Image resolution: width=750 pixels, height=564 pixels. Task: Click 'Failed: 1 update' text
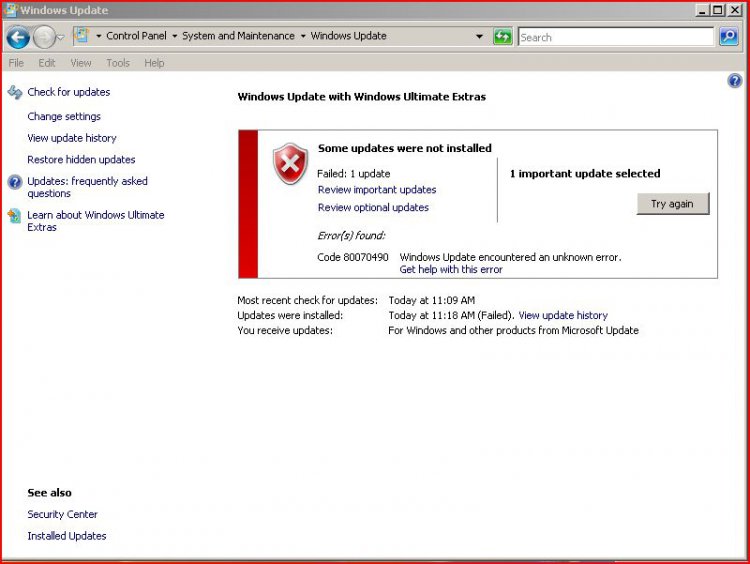[x=353, y=174]
